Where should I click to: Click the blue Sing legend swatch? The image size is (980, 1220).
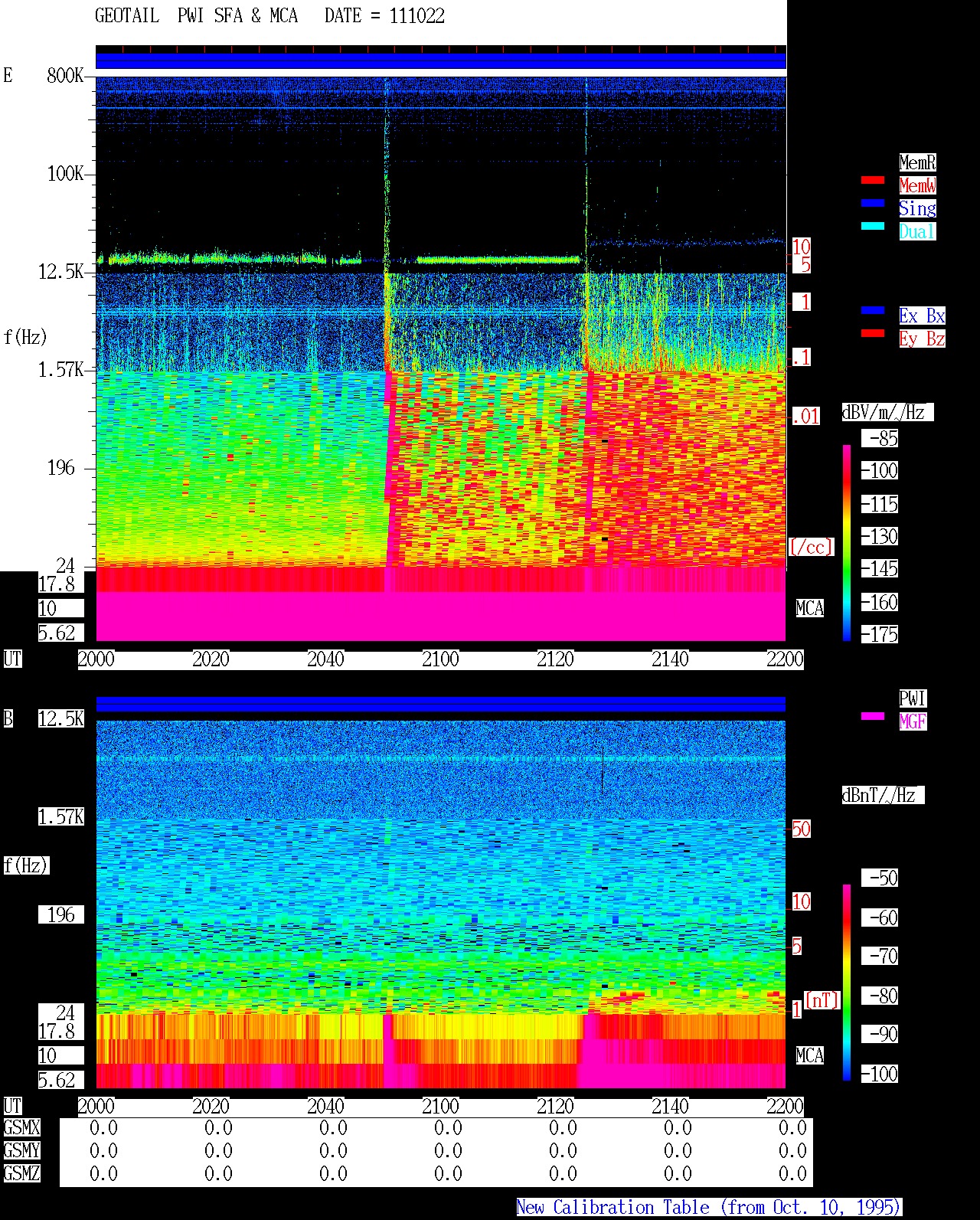[x=873, y=204]
